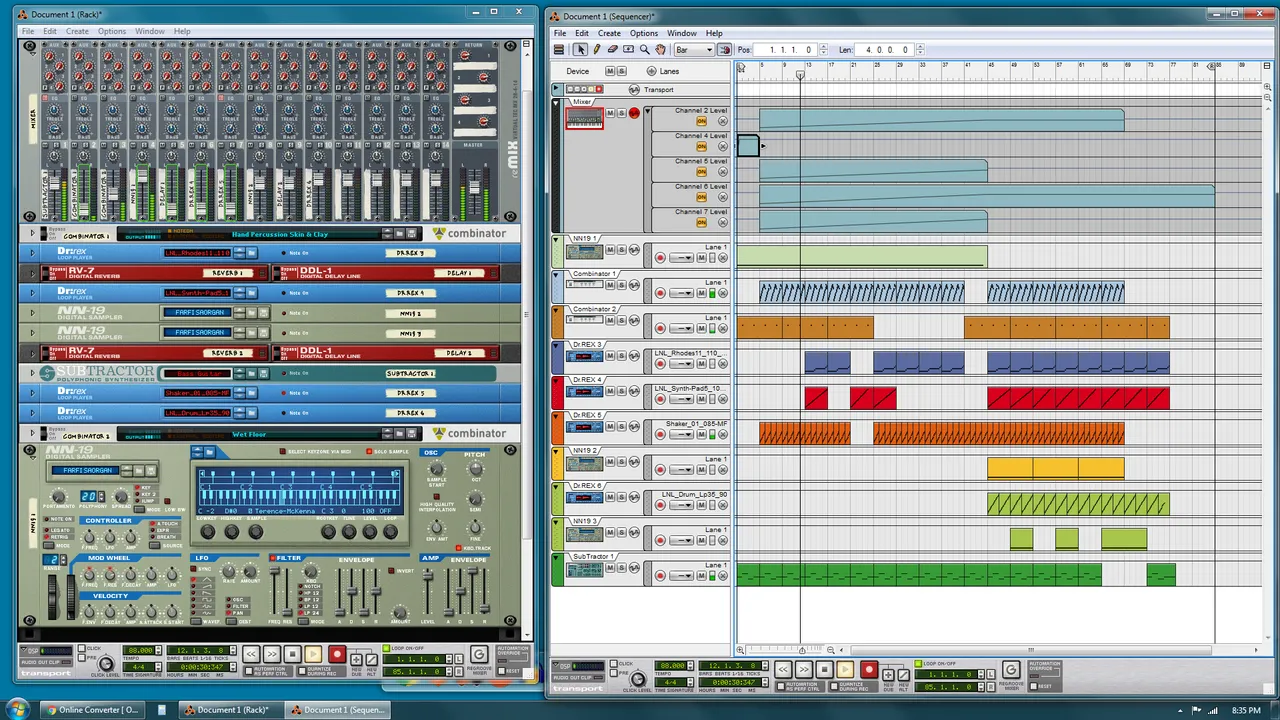Open the Help menu in Rack window

coord(182,31)
